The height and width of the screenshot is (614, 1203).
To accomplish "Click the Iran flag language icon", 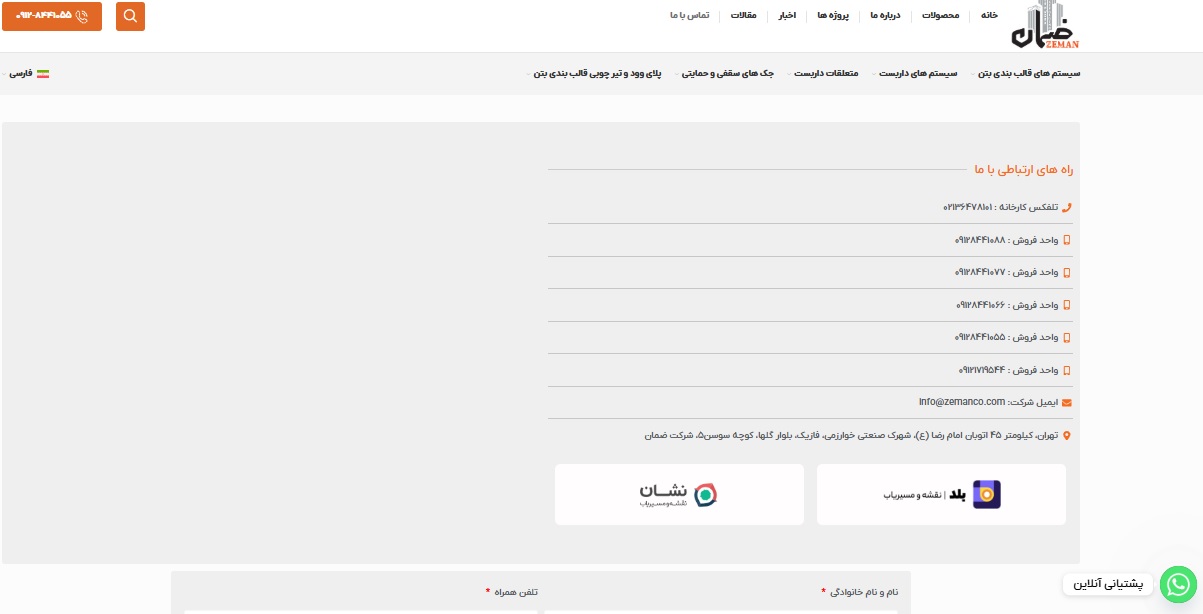I will click(x=43, y=74).
